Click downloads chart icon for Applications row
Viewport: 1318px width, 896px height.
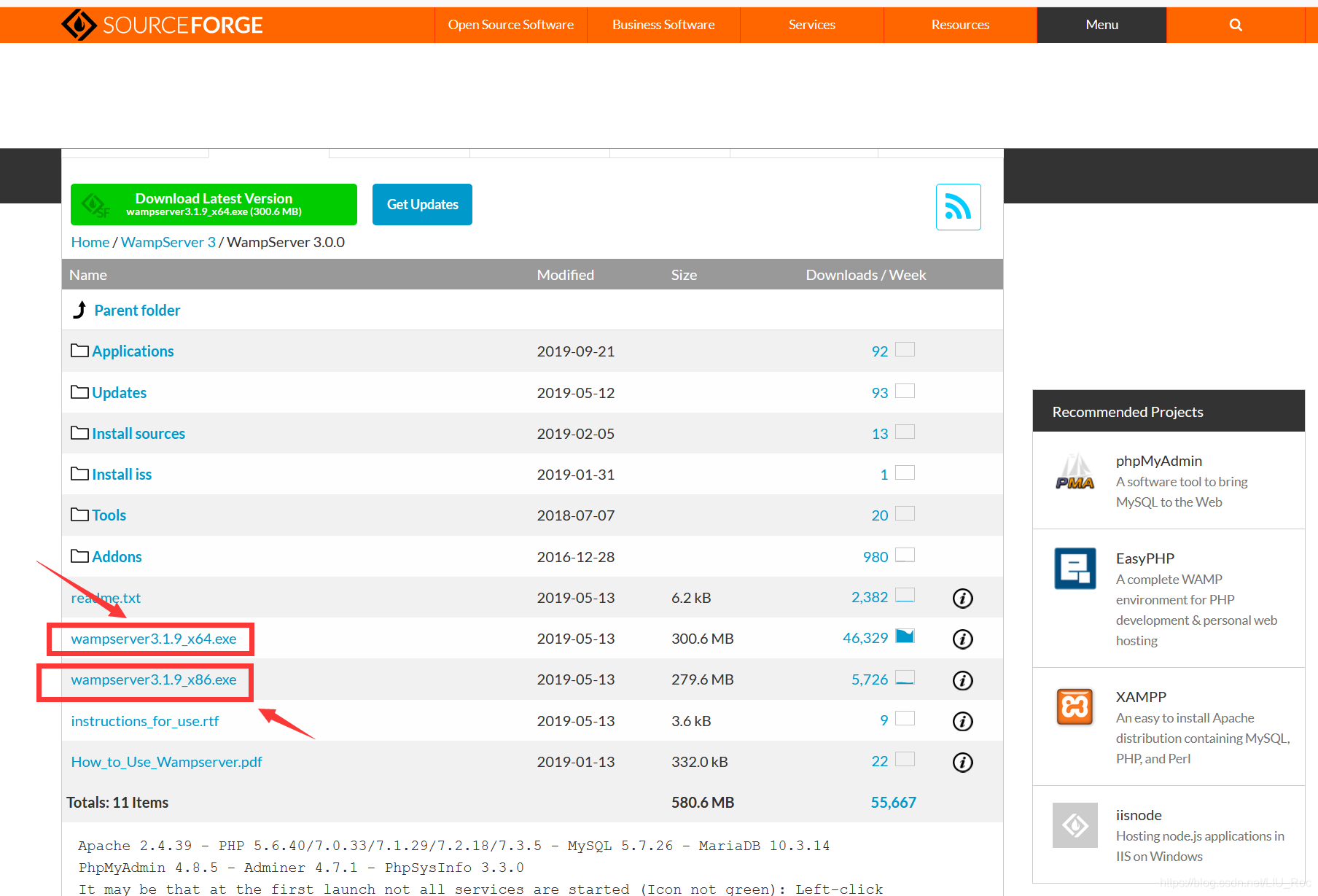point(905,349)
